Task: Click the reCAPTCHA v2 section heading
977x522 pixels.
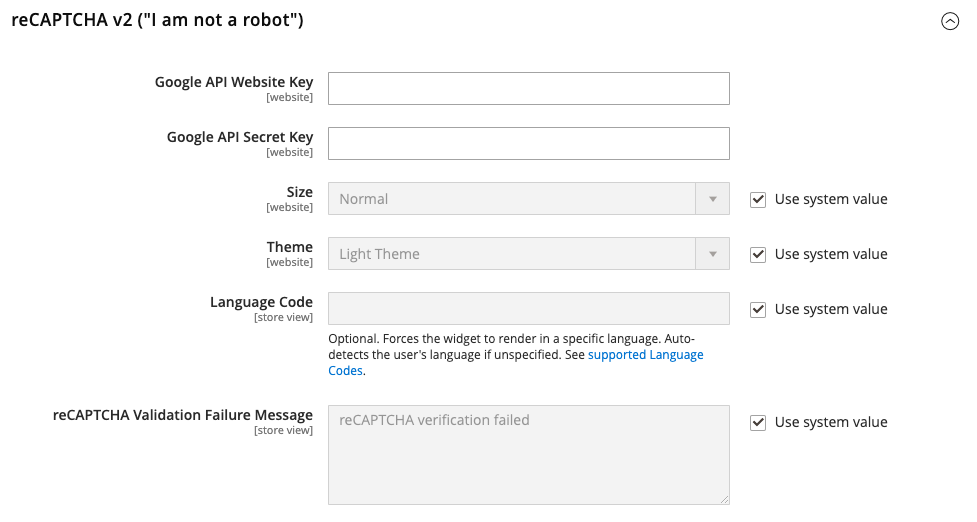Action: click(158, 20)
